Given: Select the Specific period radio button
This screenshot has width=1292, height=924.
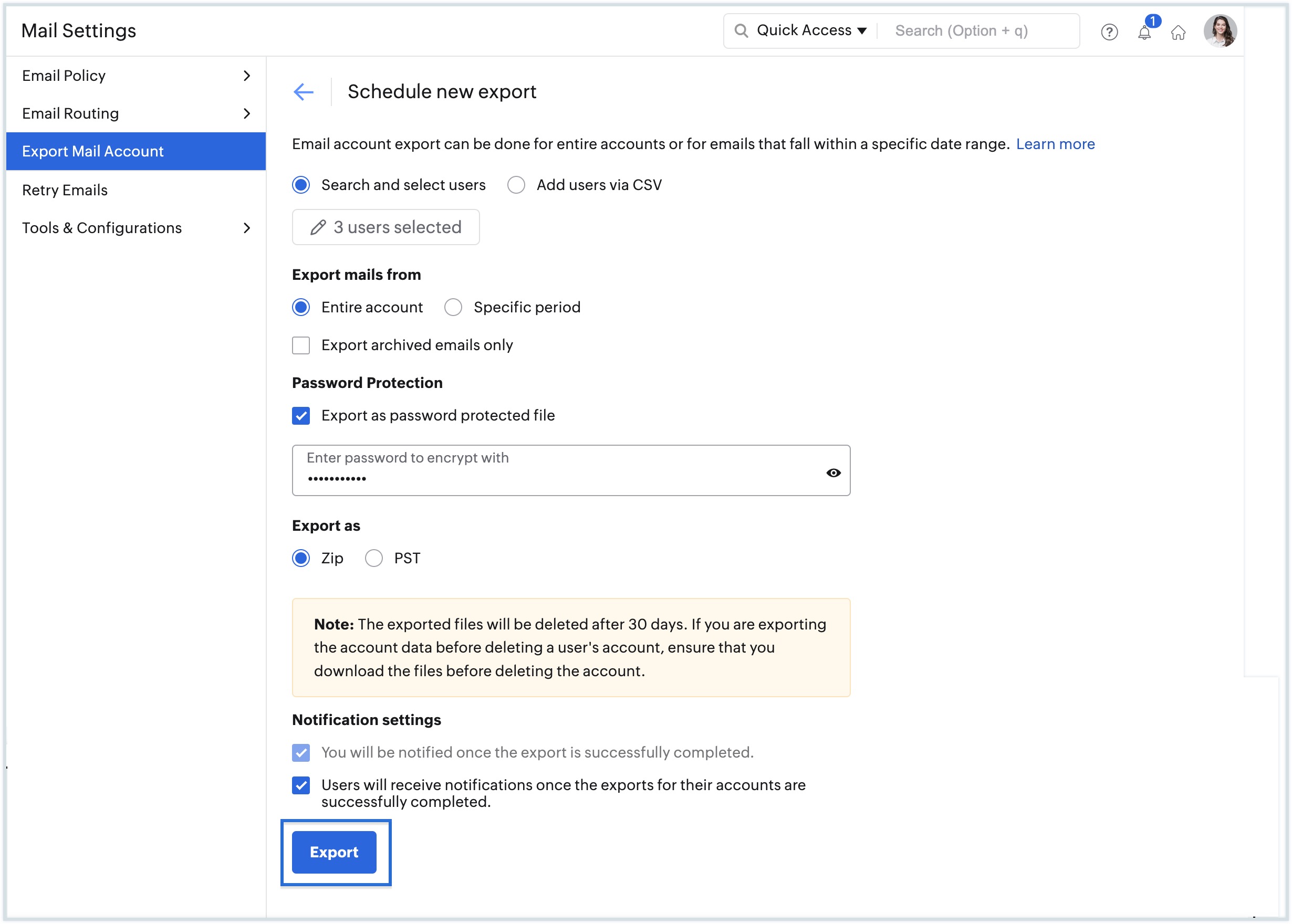Looking at the screenshot, I should pos(453,307).
